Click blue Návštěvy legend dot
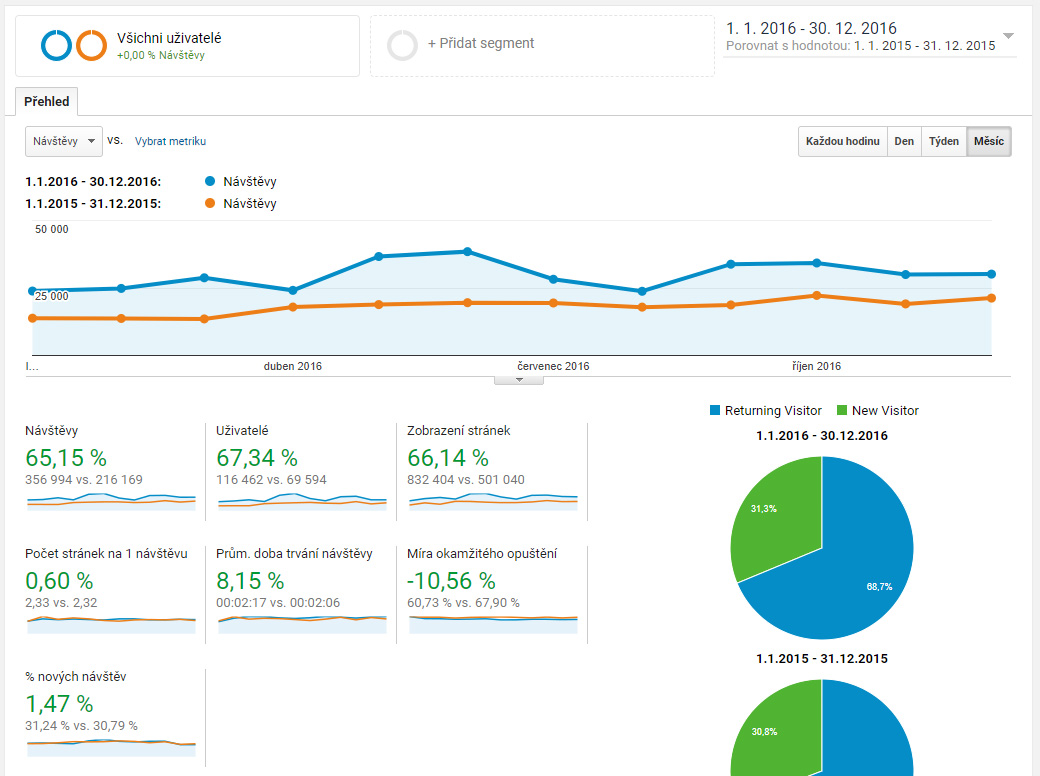Viewport: 1040px width, 776px height. (x=210, y=181)
